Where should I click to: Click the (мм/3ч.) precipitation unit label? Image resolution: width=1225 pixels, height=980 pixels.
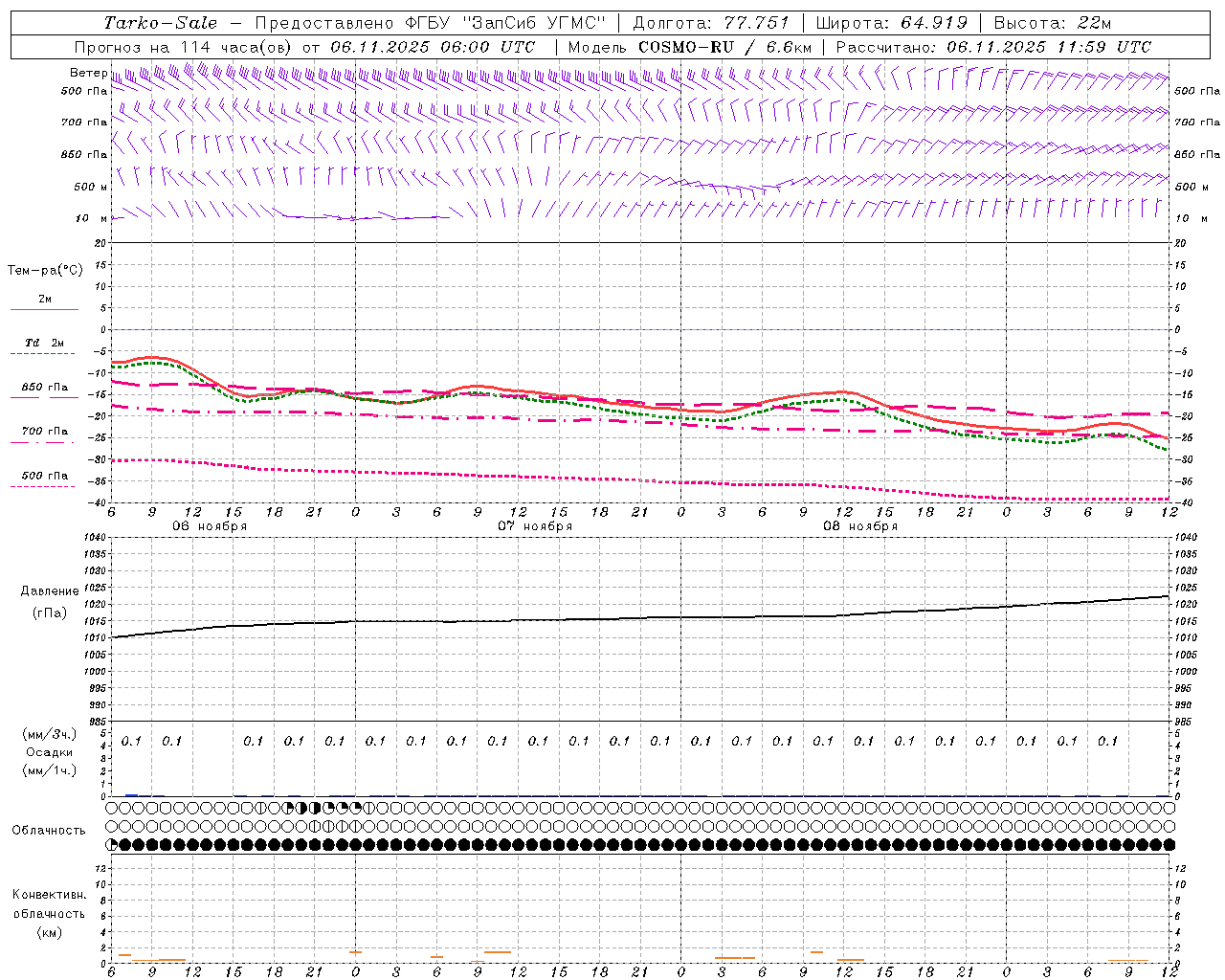[50, 734]
